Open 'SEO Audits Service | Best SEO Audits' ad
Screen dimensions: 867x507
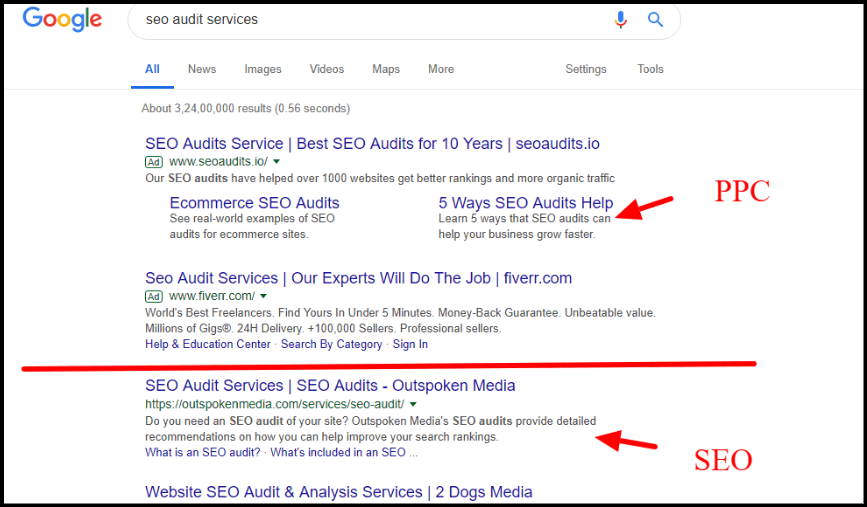[372, 144]
